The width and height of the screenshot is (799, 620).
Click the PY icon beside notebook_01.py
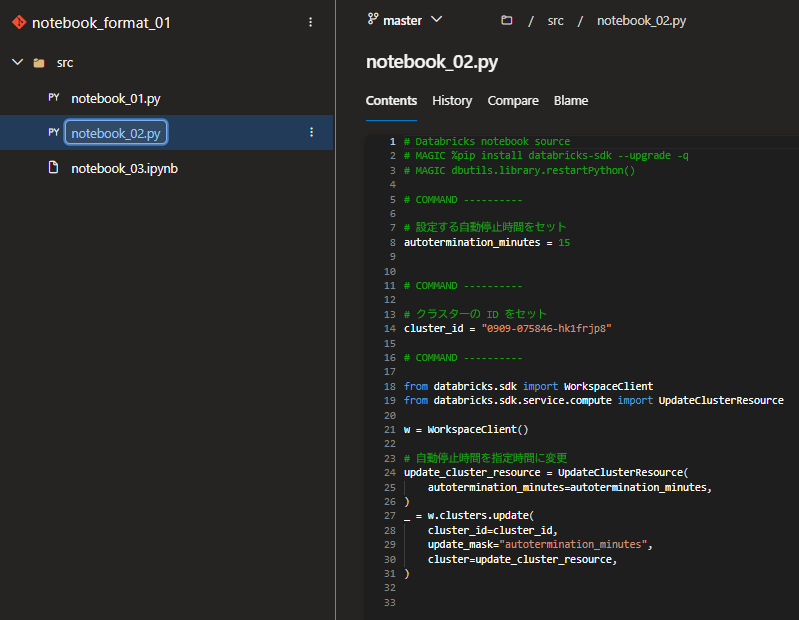click(54, 97)
